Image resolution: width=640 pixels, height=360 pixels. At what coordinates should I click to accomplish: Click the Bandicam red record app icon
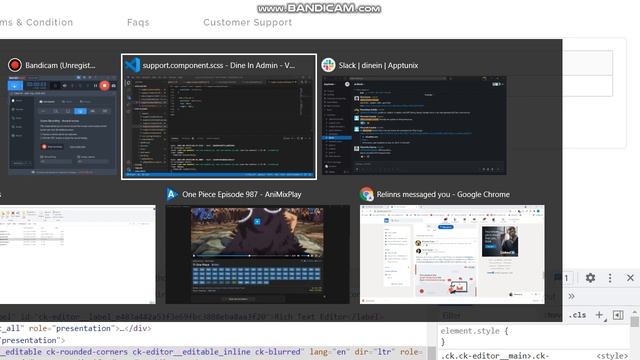15,65
